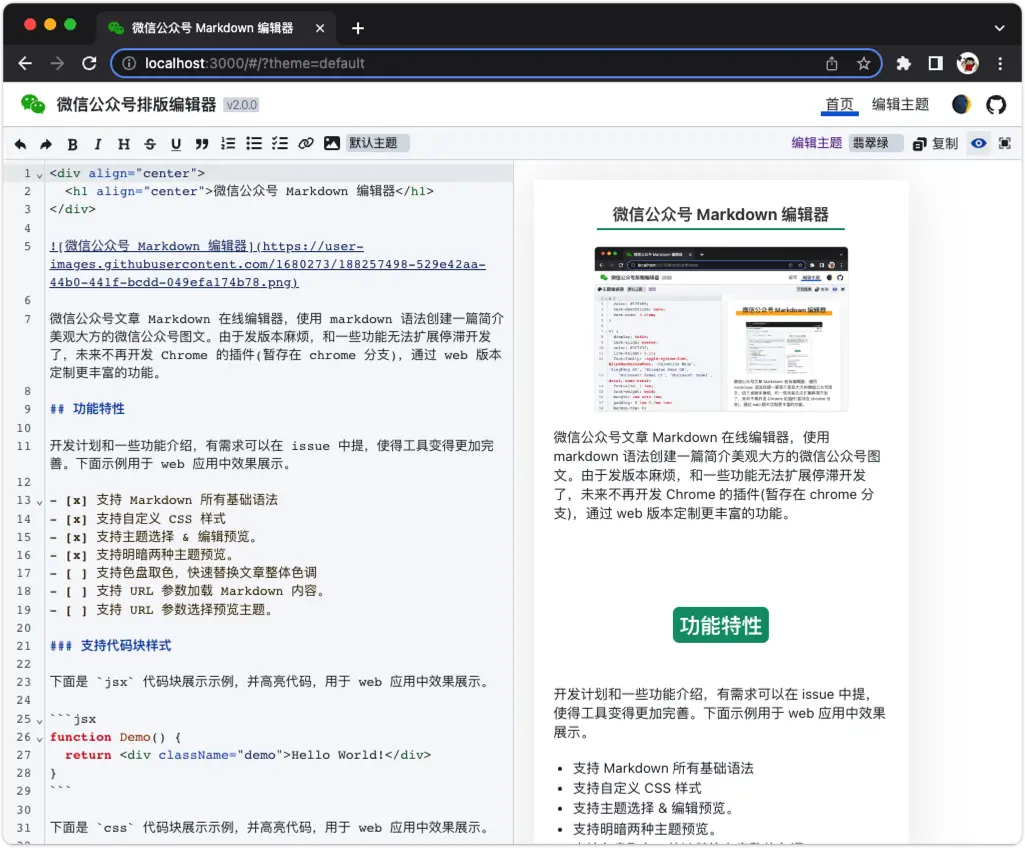Open 编辑主题 in top navigation
The image size is (1025, 848).
pyautogui.click(x=900, y=105)
